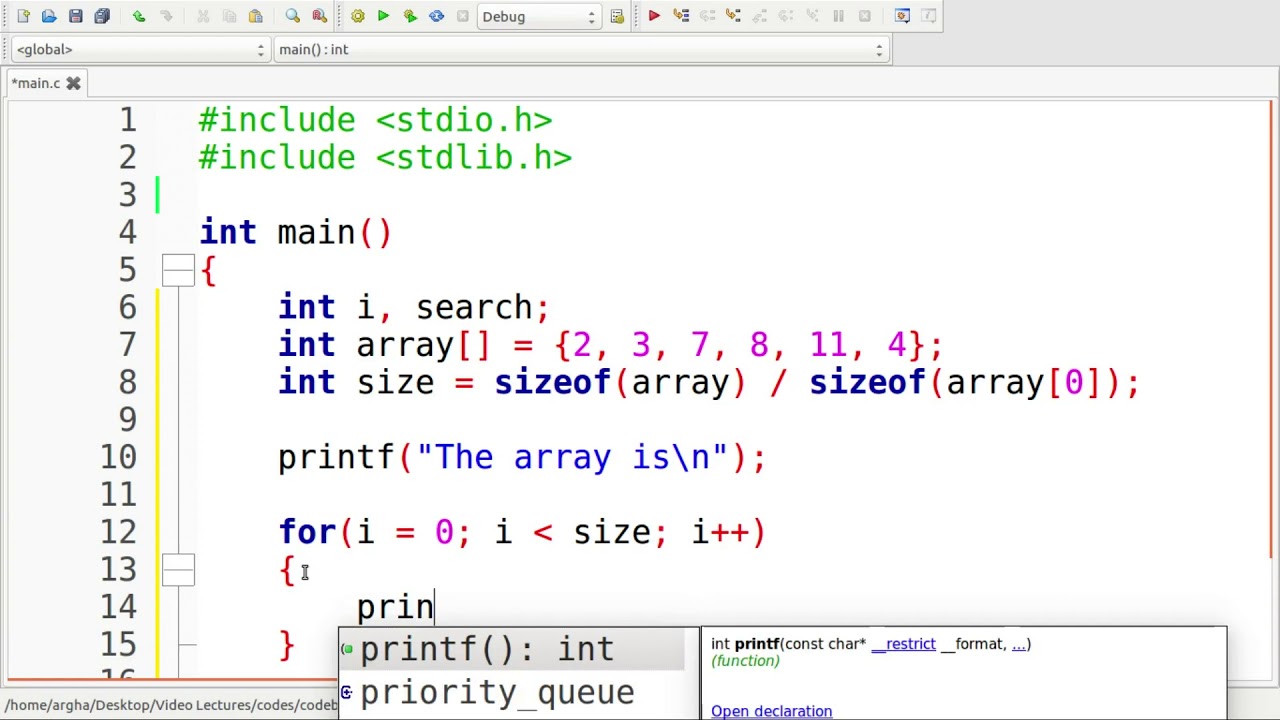Save all open files

(102, 16)
